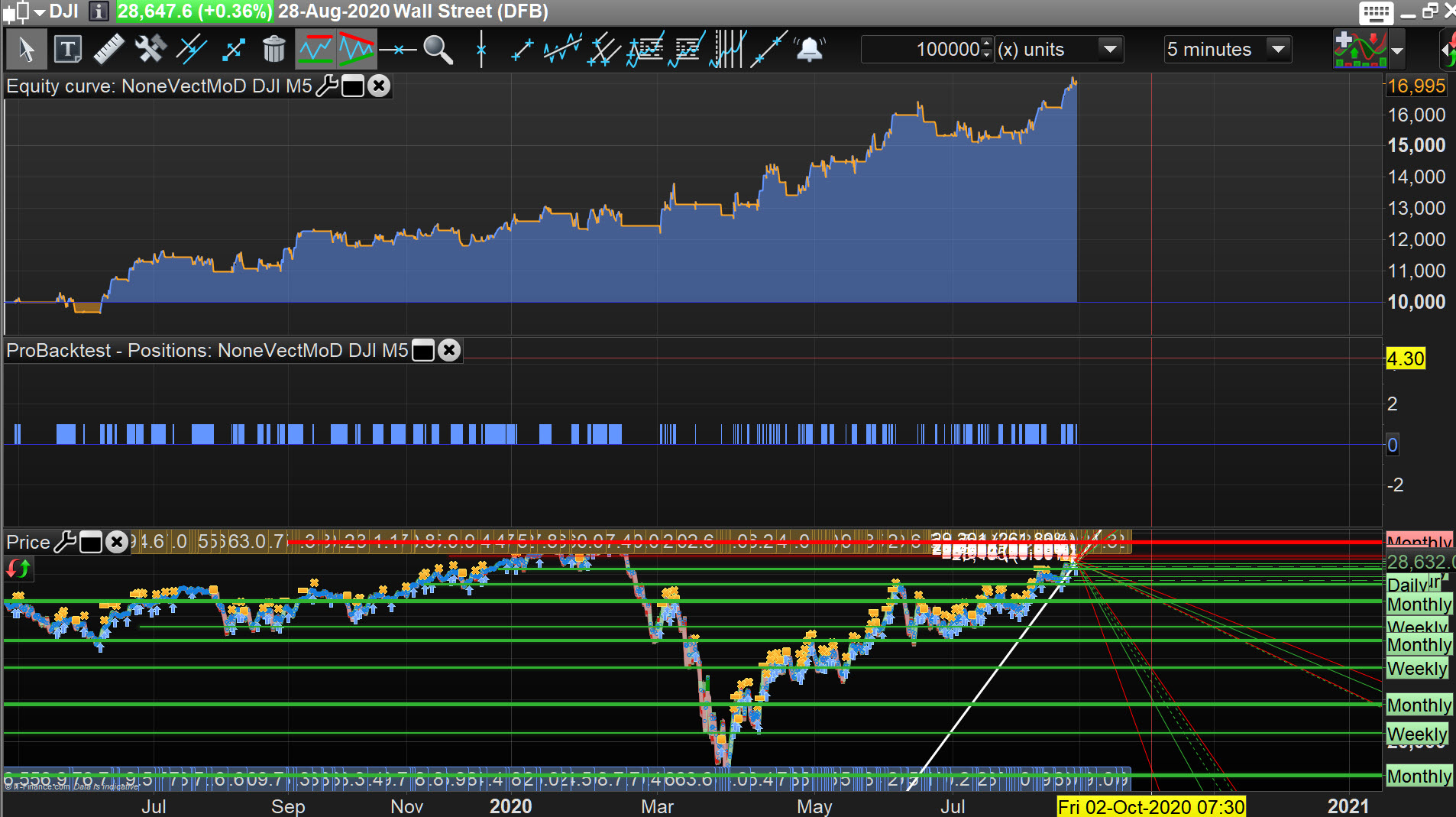Click the DJI ticker symbol text
1456x817 pixels.
tap(64, 11)
